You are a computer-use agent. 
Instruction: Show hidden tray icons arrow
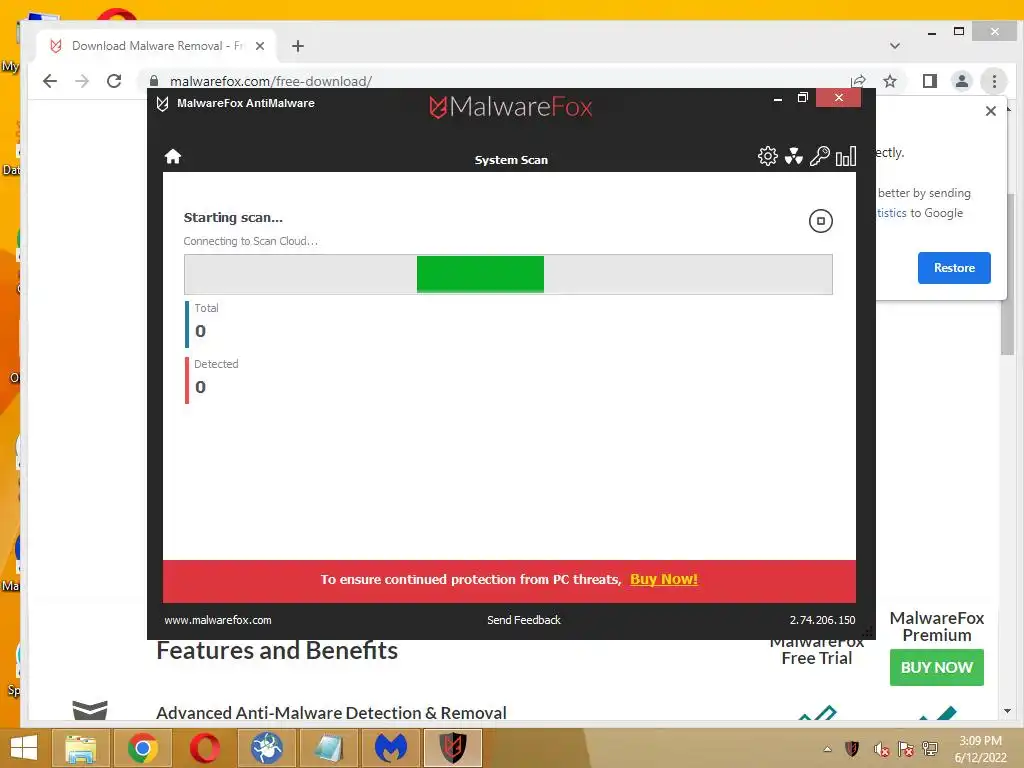point(827,749)
